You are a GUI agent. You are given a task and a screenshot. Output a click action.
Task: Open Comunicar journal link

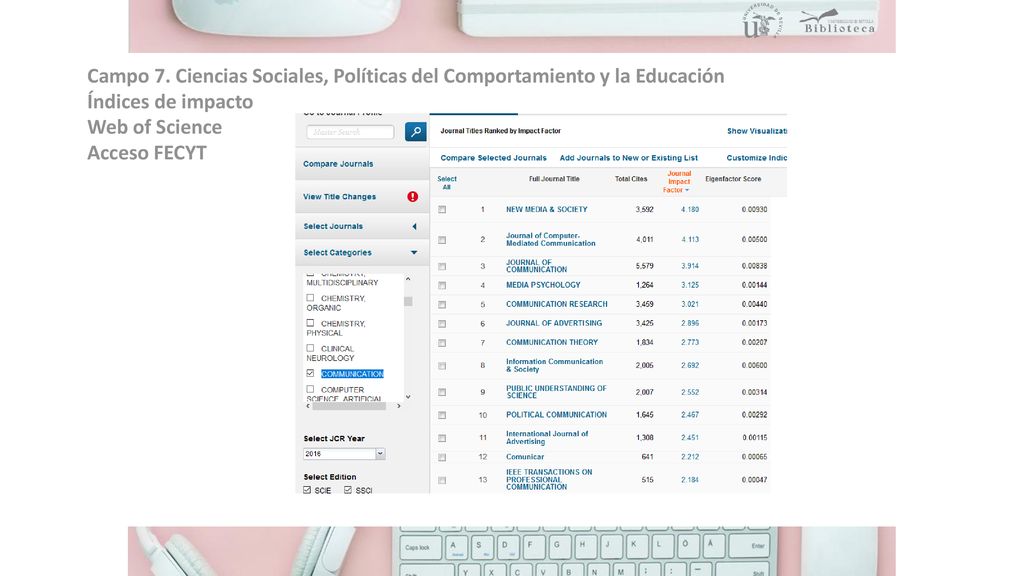(524, 457)
